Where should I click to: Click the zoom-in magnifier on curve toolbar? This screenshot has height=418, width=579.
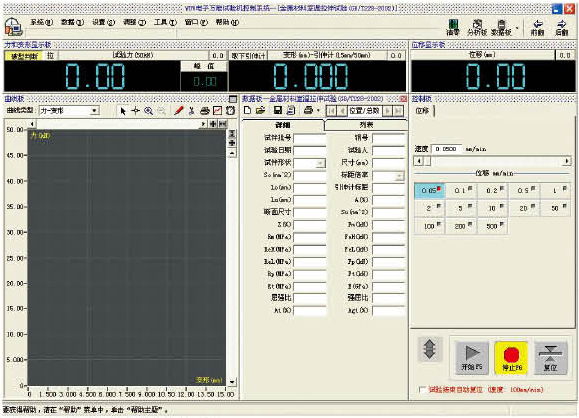click(x=148, y=111)
